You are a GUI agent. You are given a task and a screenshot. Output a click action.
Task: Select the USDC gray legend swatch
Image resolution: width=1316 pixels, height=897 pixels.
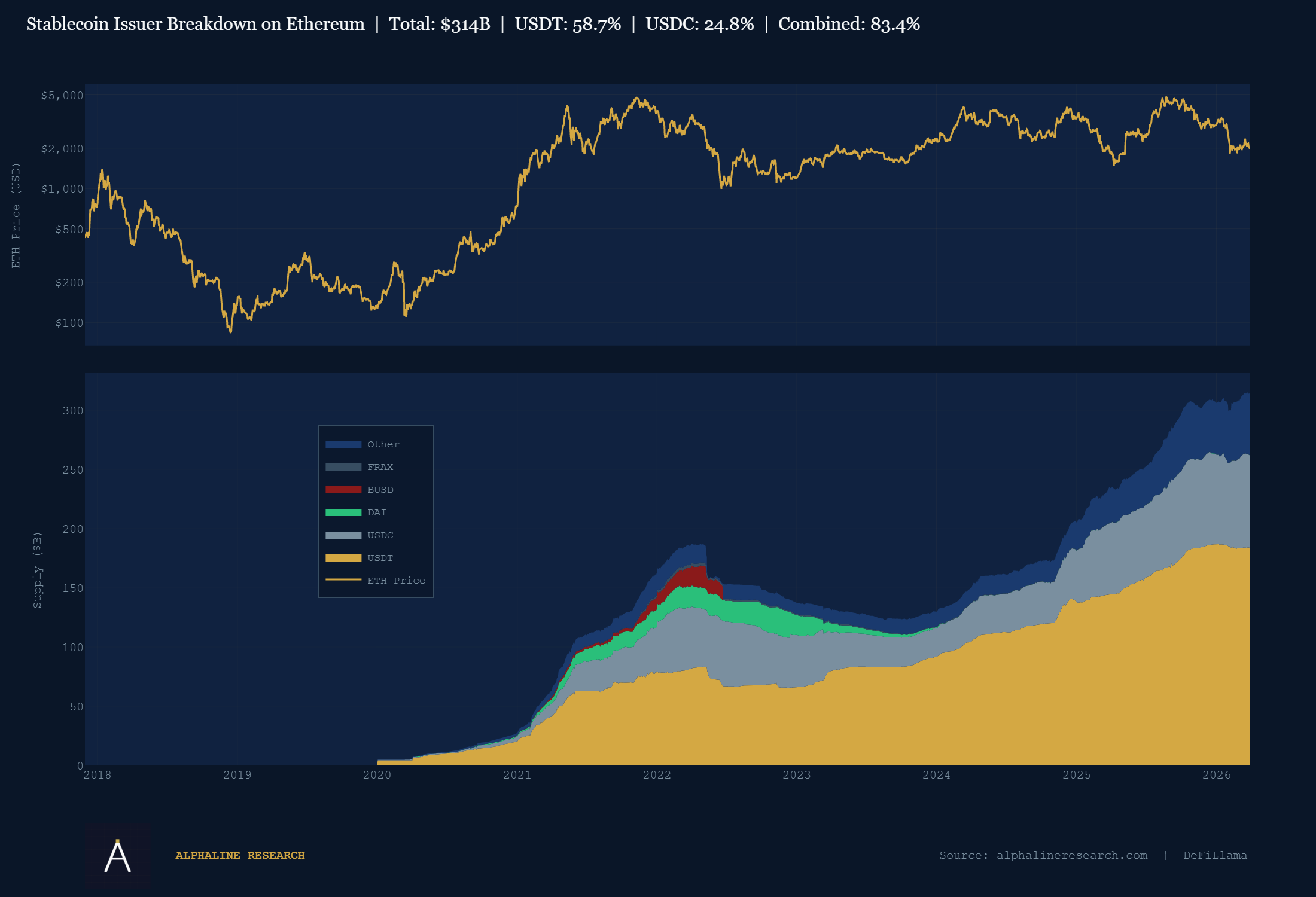(344, 535)
